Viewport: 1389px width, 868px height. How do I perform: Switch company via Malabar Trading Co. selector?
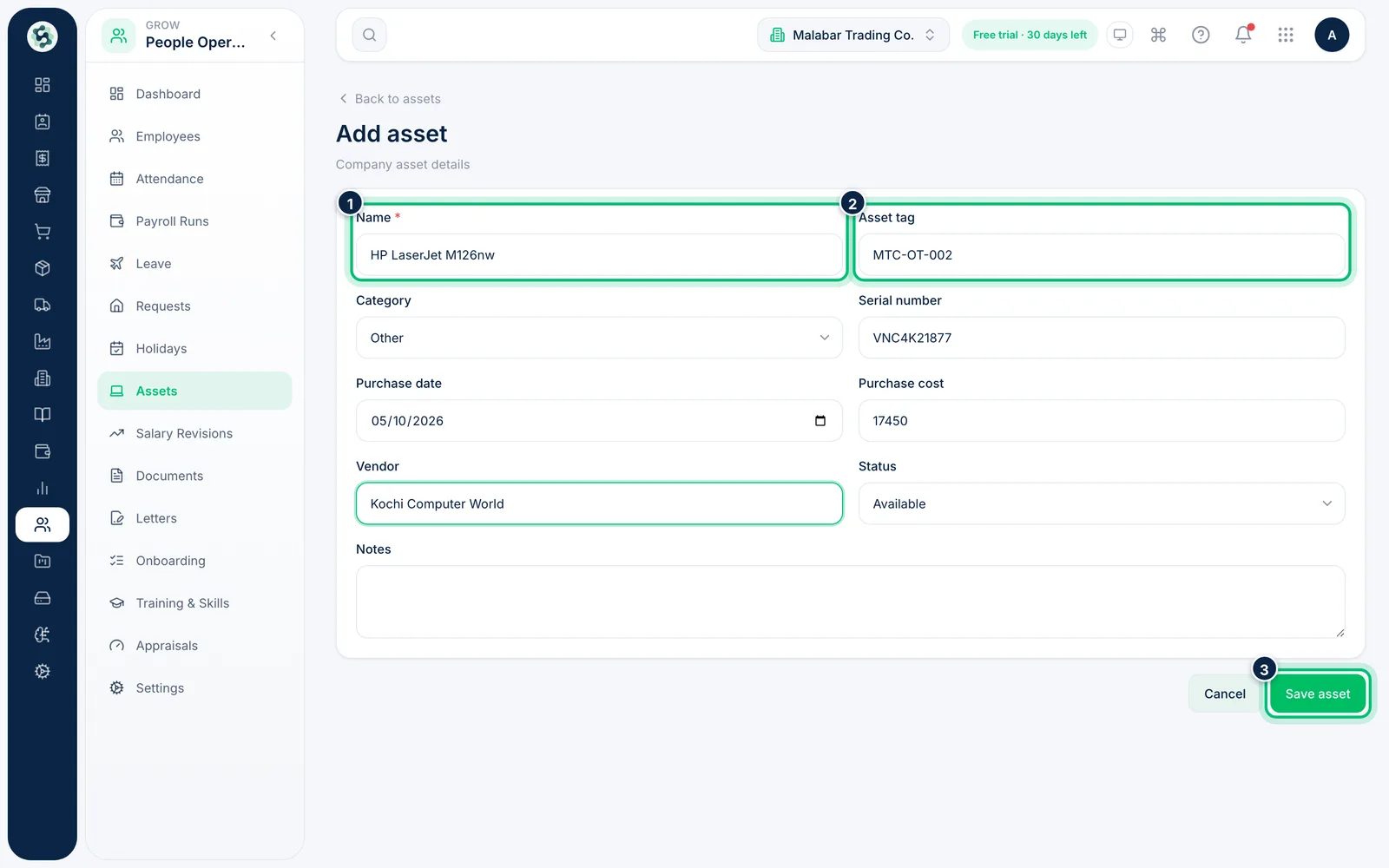pyautogui.click(x=853, y=35)
